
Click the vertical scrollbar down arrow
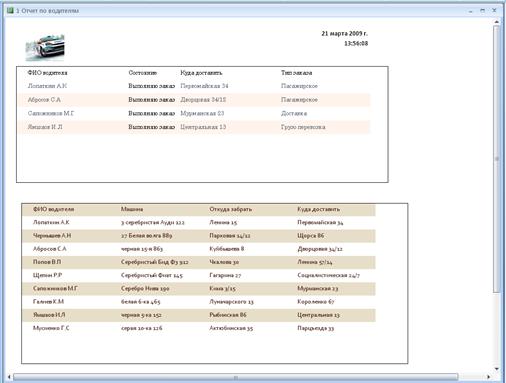497,369
